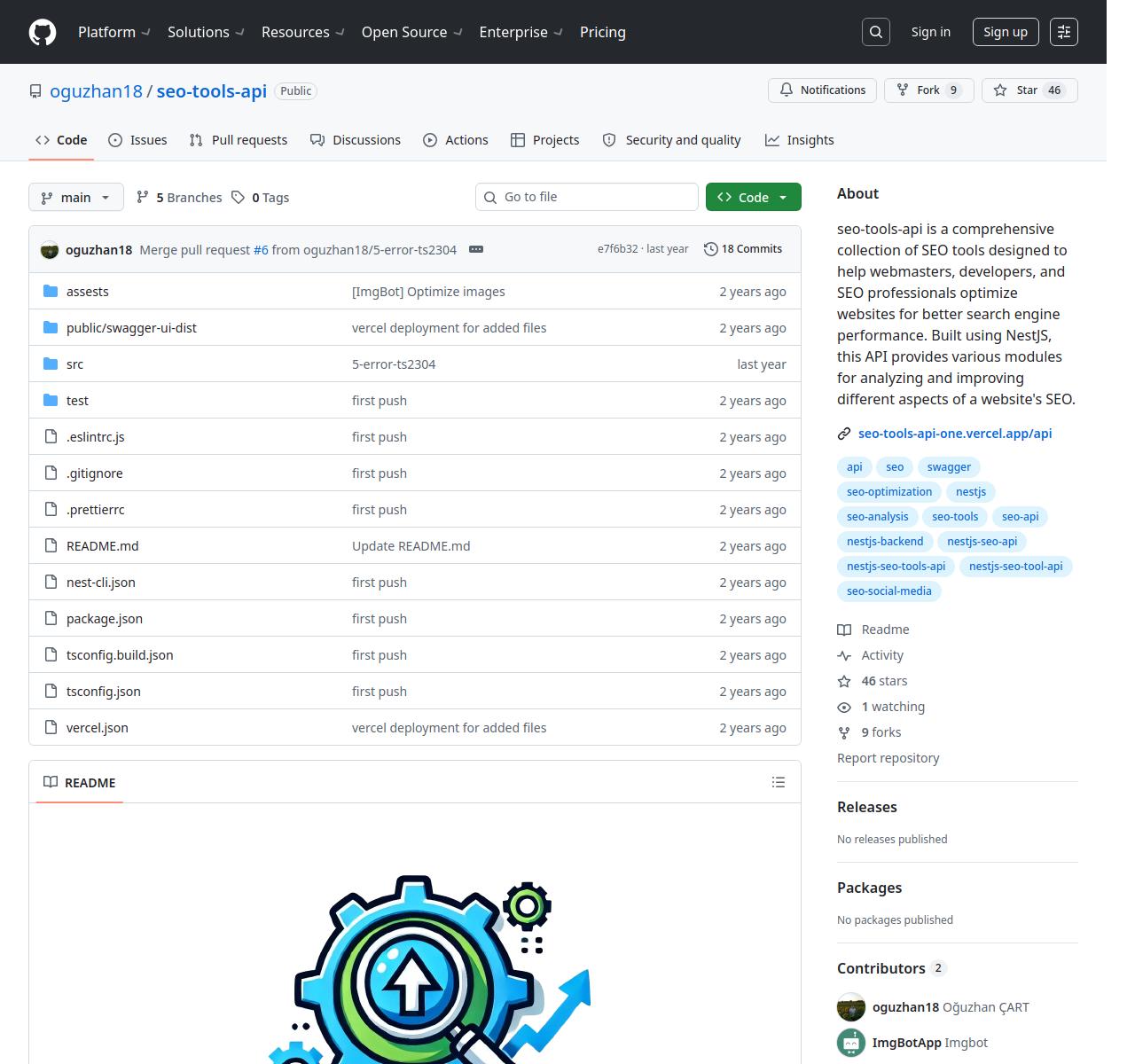Click the oguzhan18 commit author avatar
Image resolution: width=1135 pixels, height=1064 pixels.
tap(50, 250)
